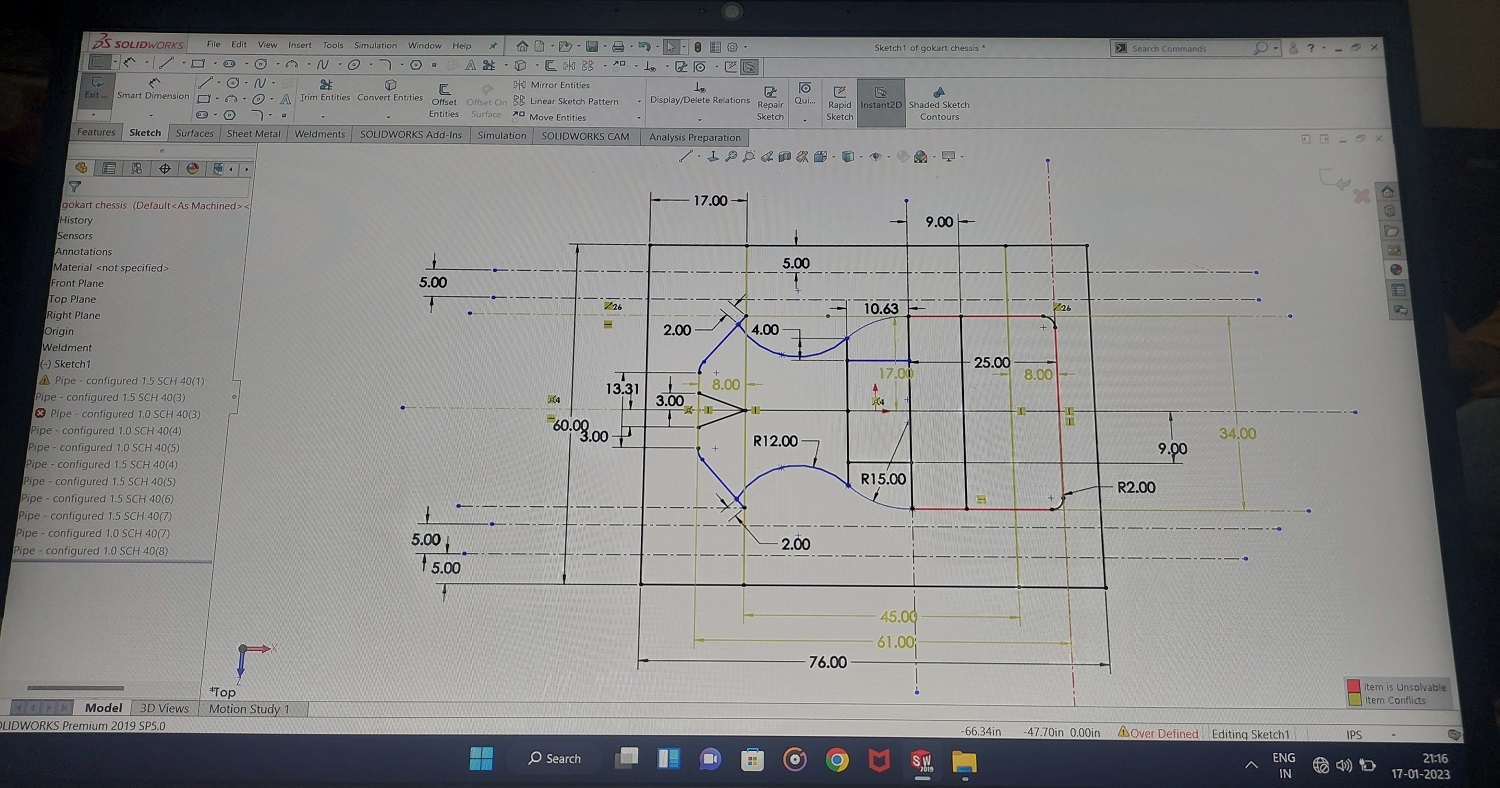This screenshot has width=1500, height=788.
Task: Click the Exit Sketch button
Action: [96, 89]
